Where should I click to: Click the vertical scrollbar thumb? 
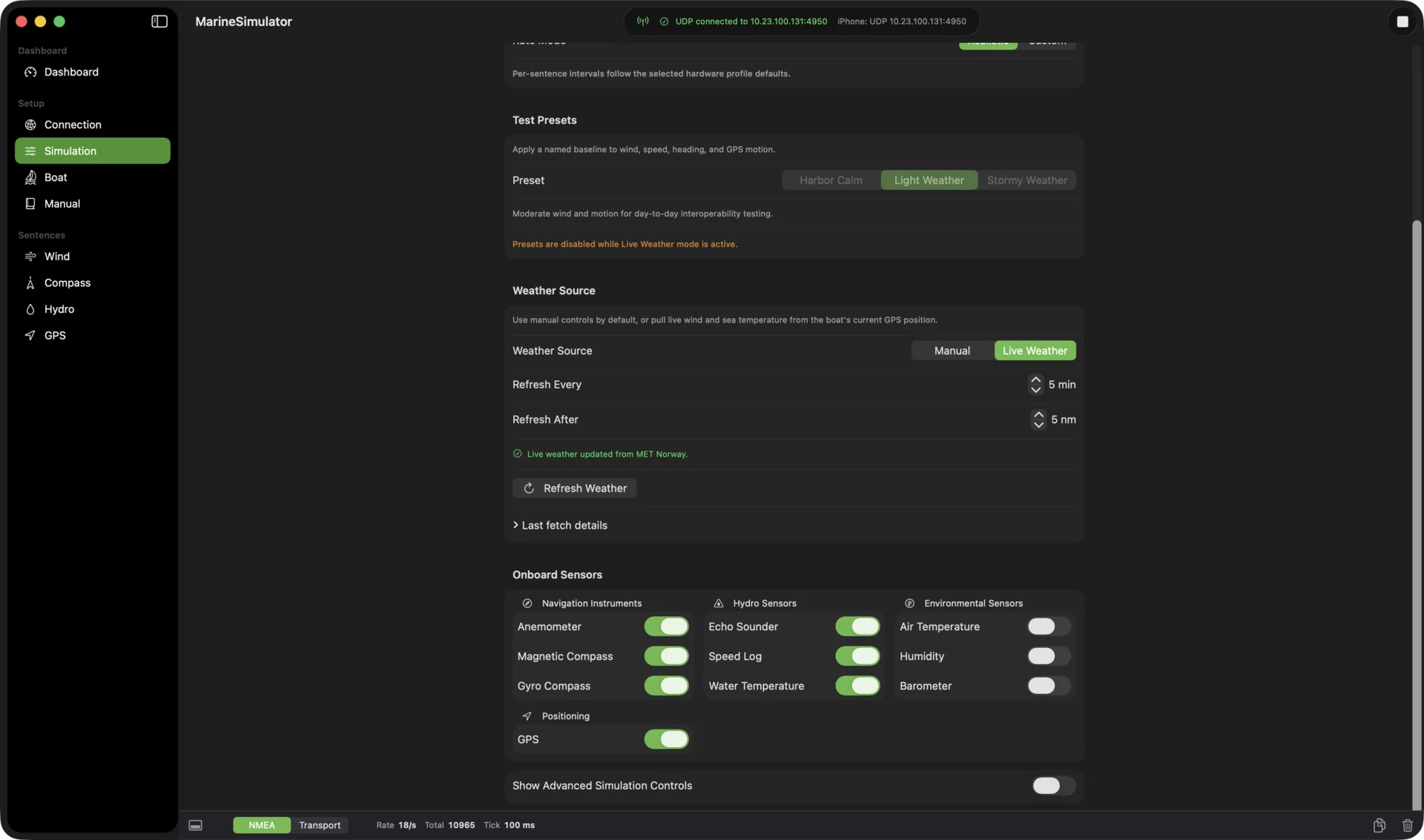click(x=1417, y=515)
